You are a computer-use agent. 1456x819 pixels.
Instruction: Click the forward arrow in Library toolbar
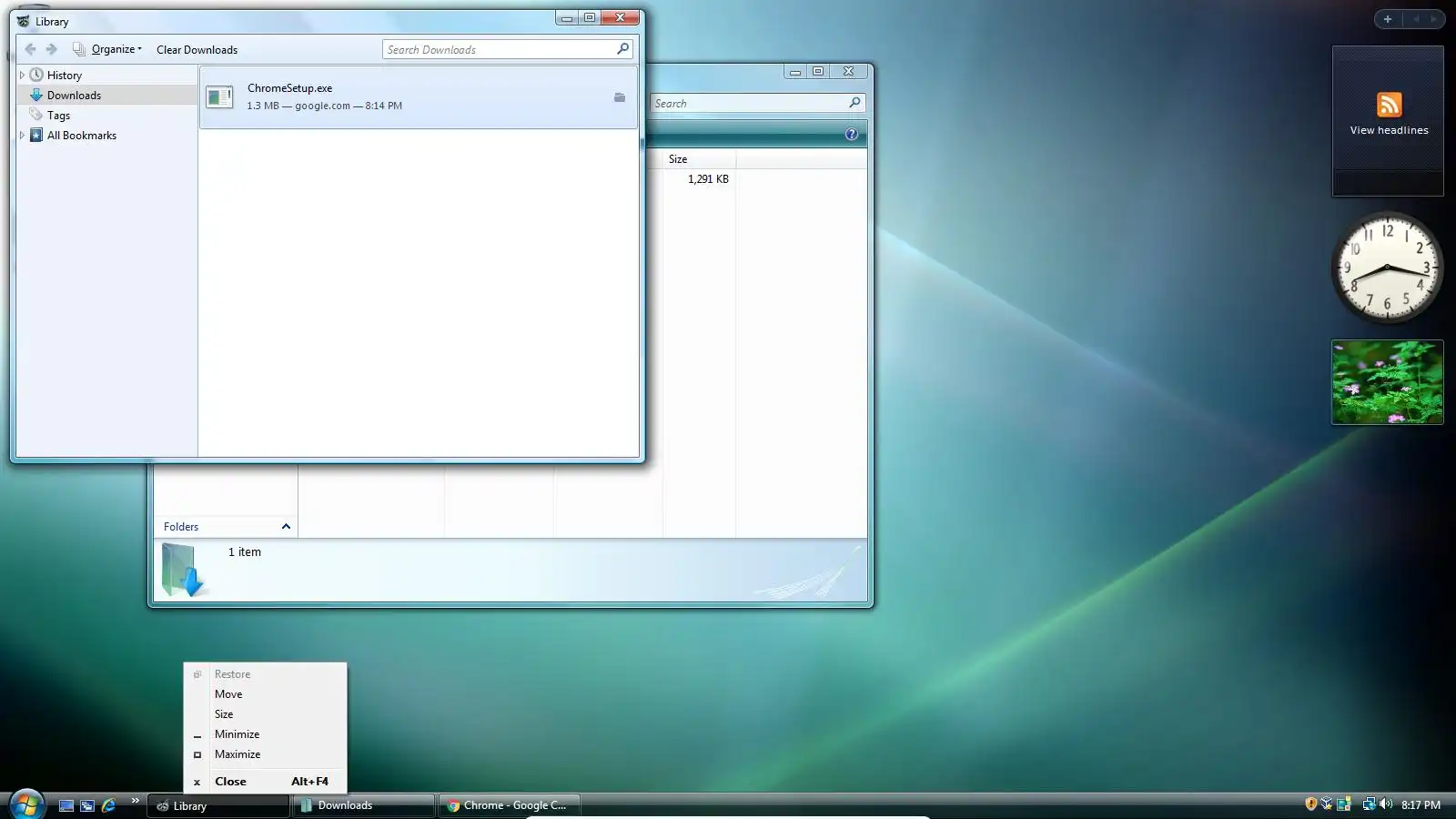click(52, 49)
